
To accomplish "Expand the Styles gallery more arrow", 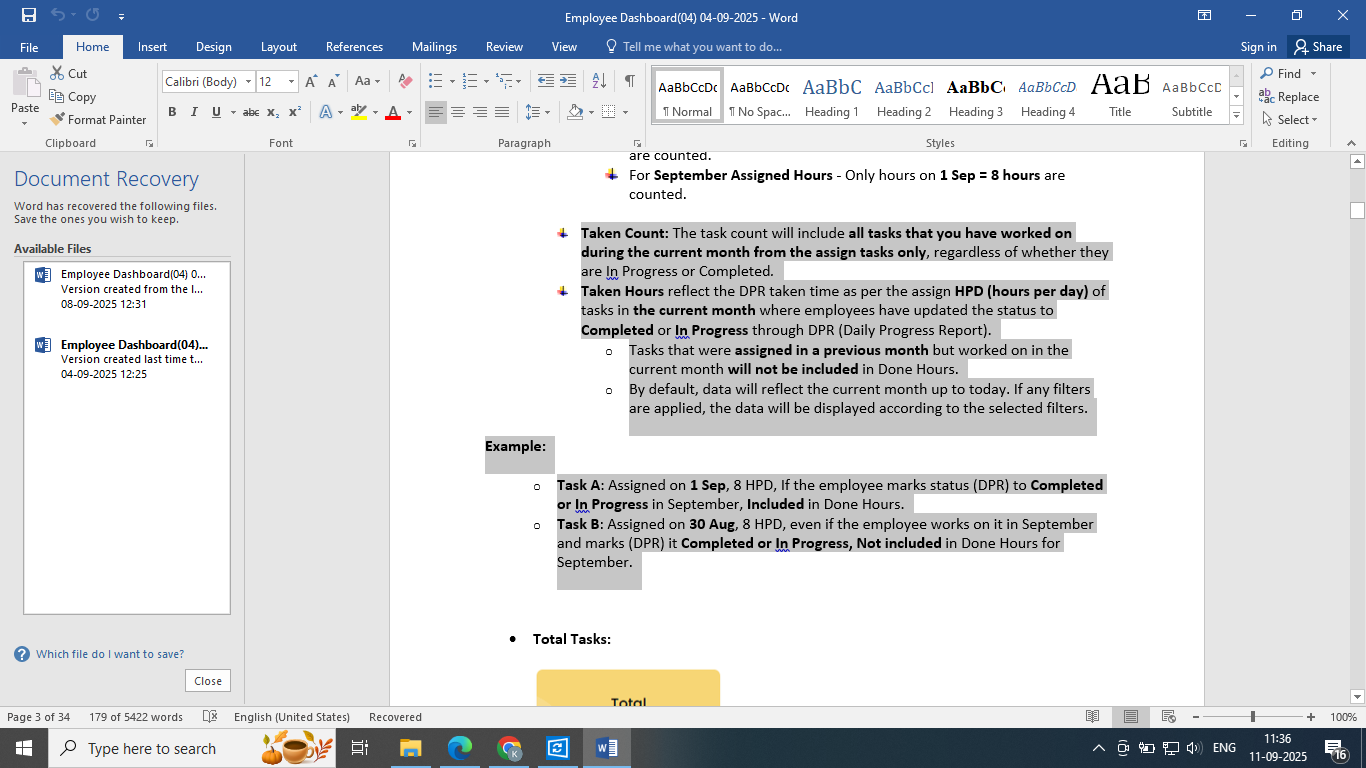I will tap(1237, 116).
